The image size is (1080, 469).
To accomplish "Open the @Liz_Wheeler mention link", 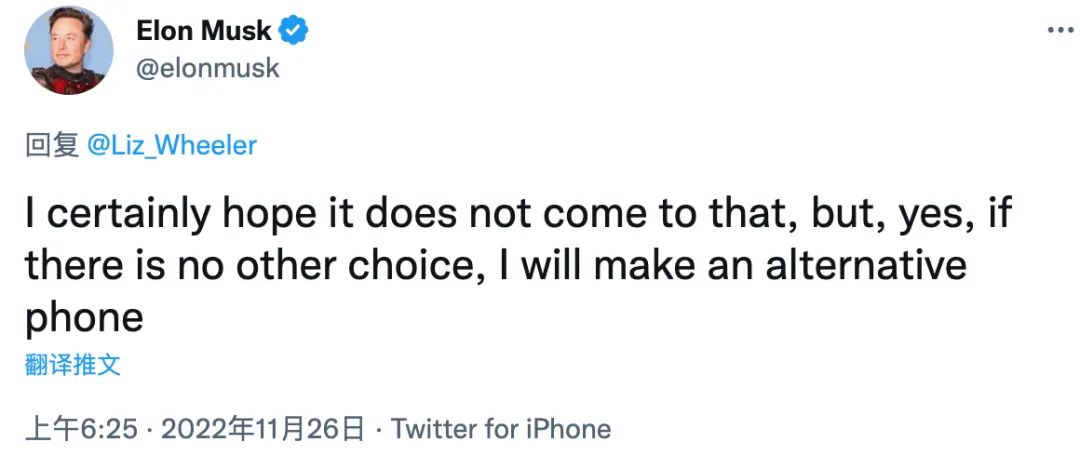I will pyautogui.click(x=172, y=145).
